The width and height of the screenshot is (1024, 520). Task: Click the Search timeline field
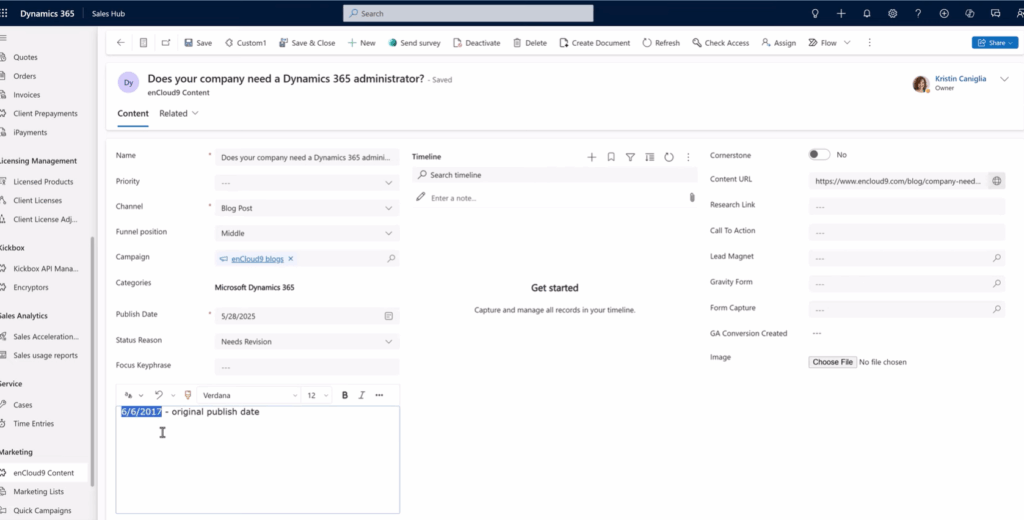coord(554,175)
